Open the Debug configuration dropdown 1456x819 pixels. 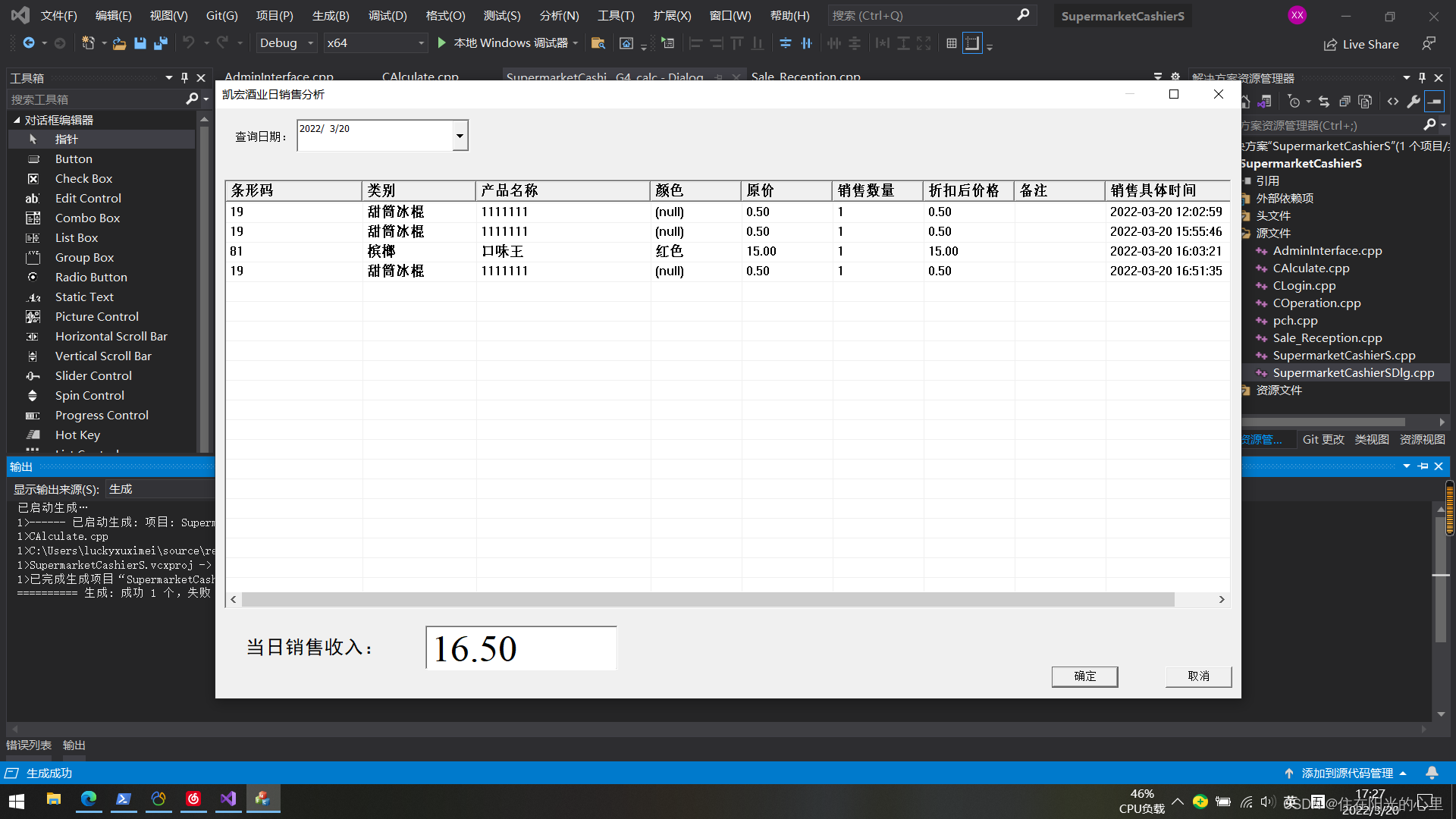[310, 43]
